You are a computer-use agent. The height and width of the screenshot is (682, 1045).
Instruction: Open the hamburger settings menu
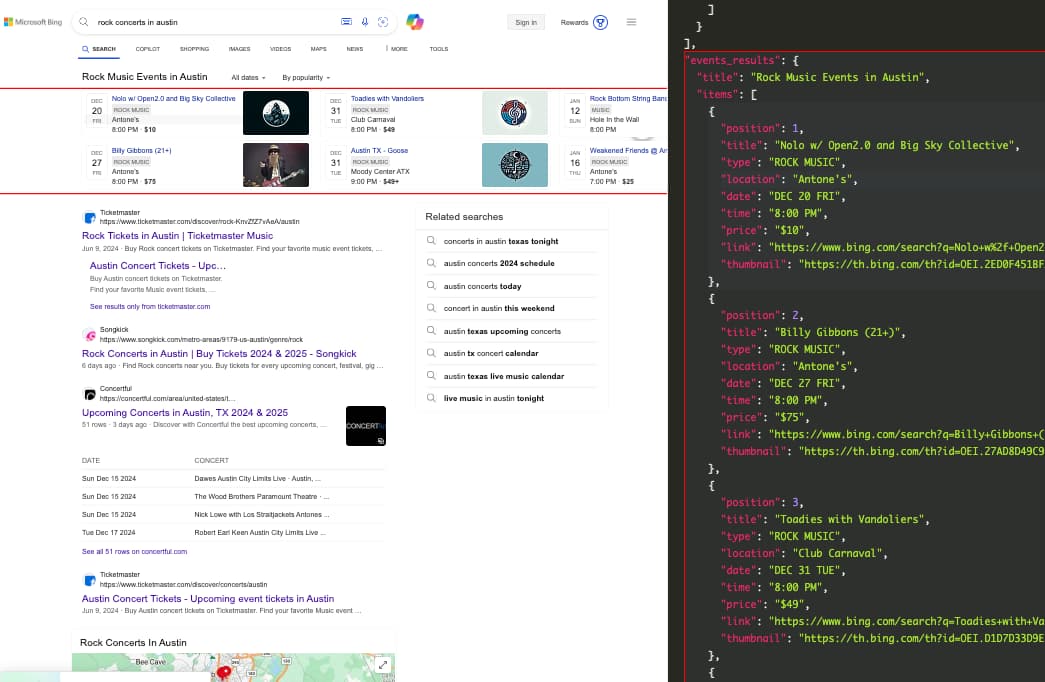pyautogui.click(x=631, y=22)
